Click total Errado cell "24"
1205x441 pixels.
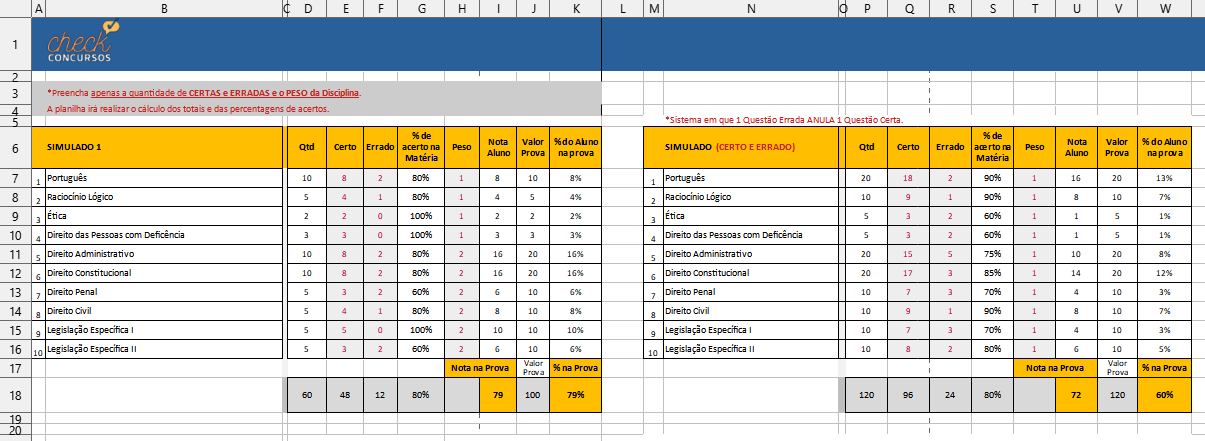(x=950, y=395)
